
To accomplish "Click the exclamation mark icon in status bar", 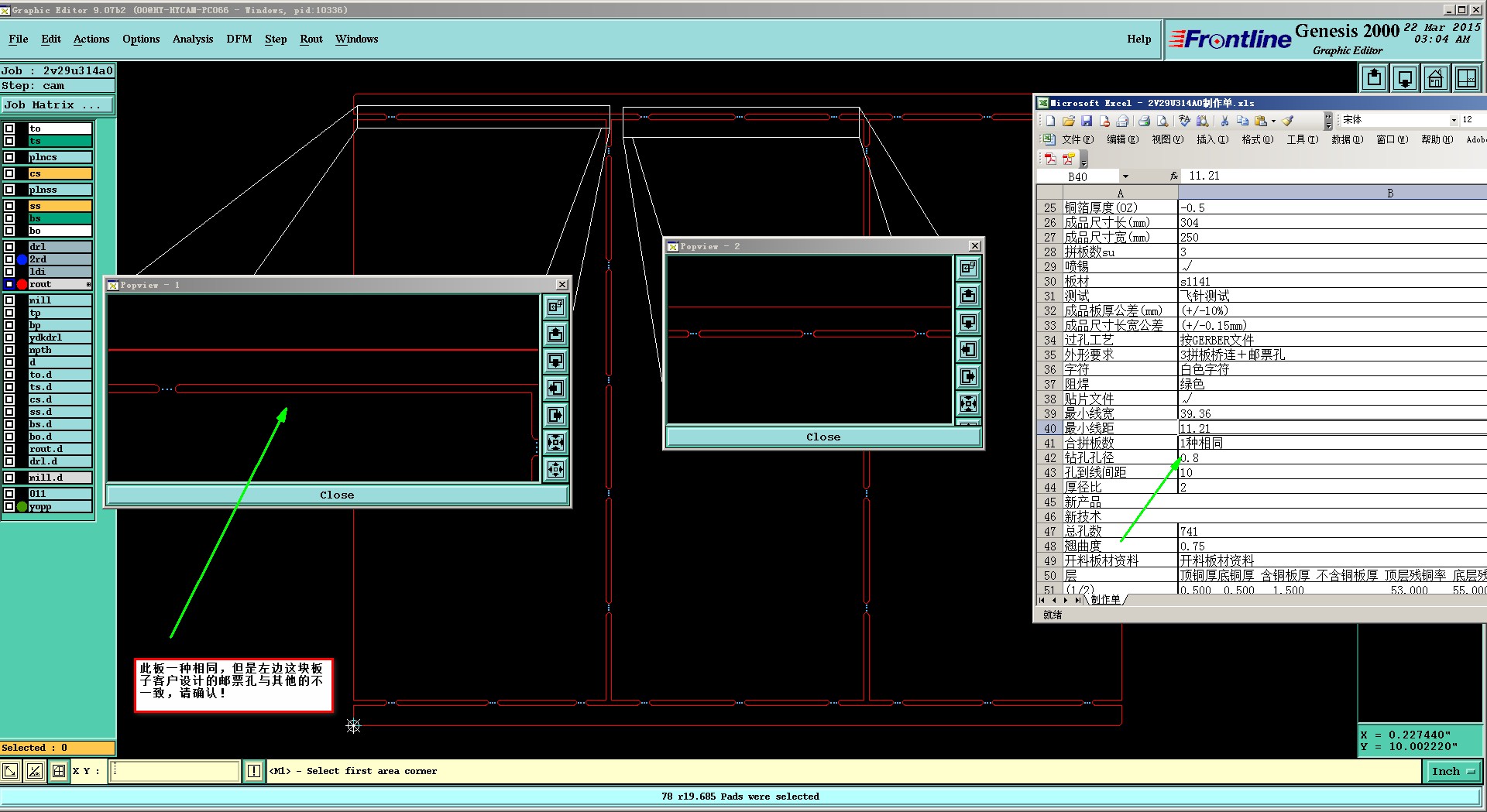I will [254, 771].
